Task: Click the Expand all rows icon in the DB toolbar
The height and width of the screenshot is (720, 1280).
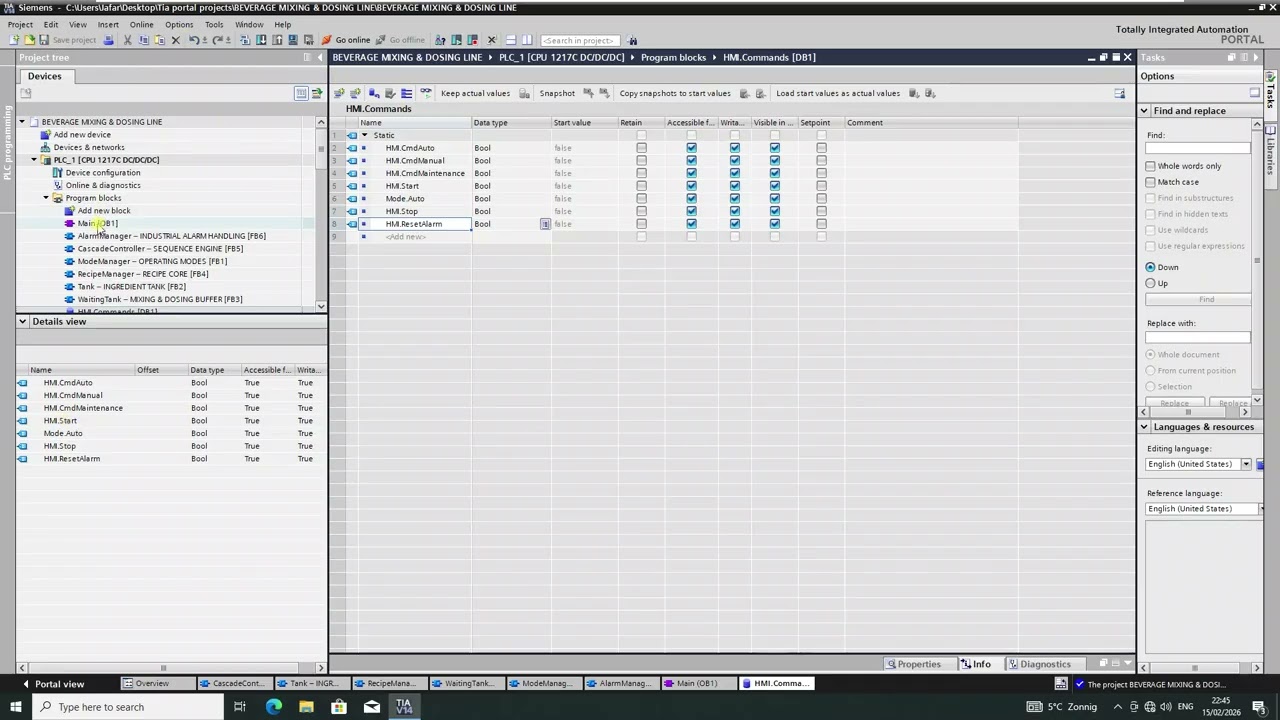Action: pos(406,93)
